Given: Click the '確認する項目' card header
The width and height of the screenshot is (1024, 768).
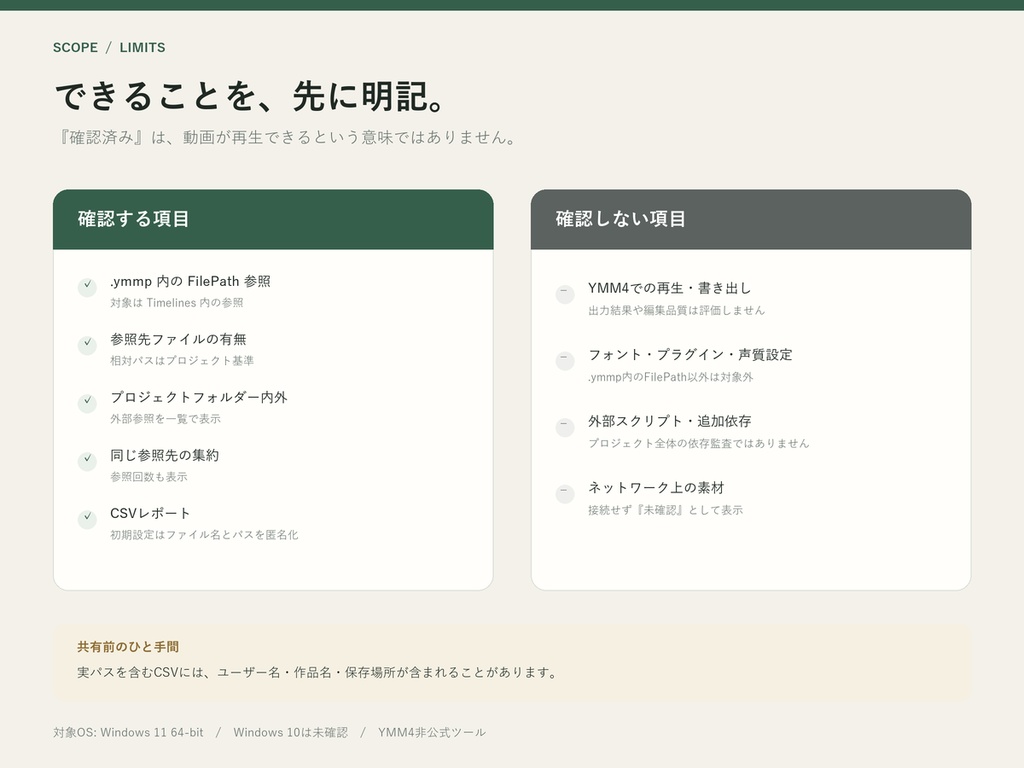Looking at the screenshot, I should (273, 219).
